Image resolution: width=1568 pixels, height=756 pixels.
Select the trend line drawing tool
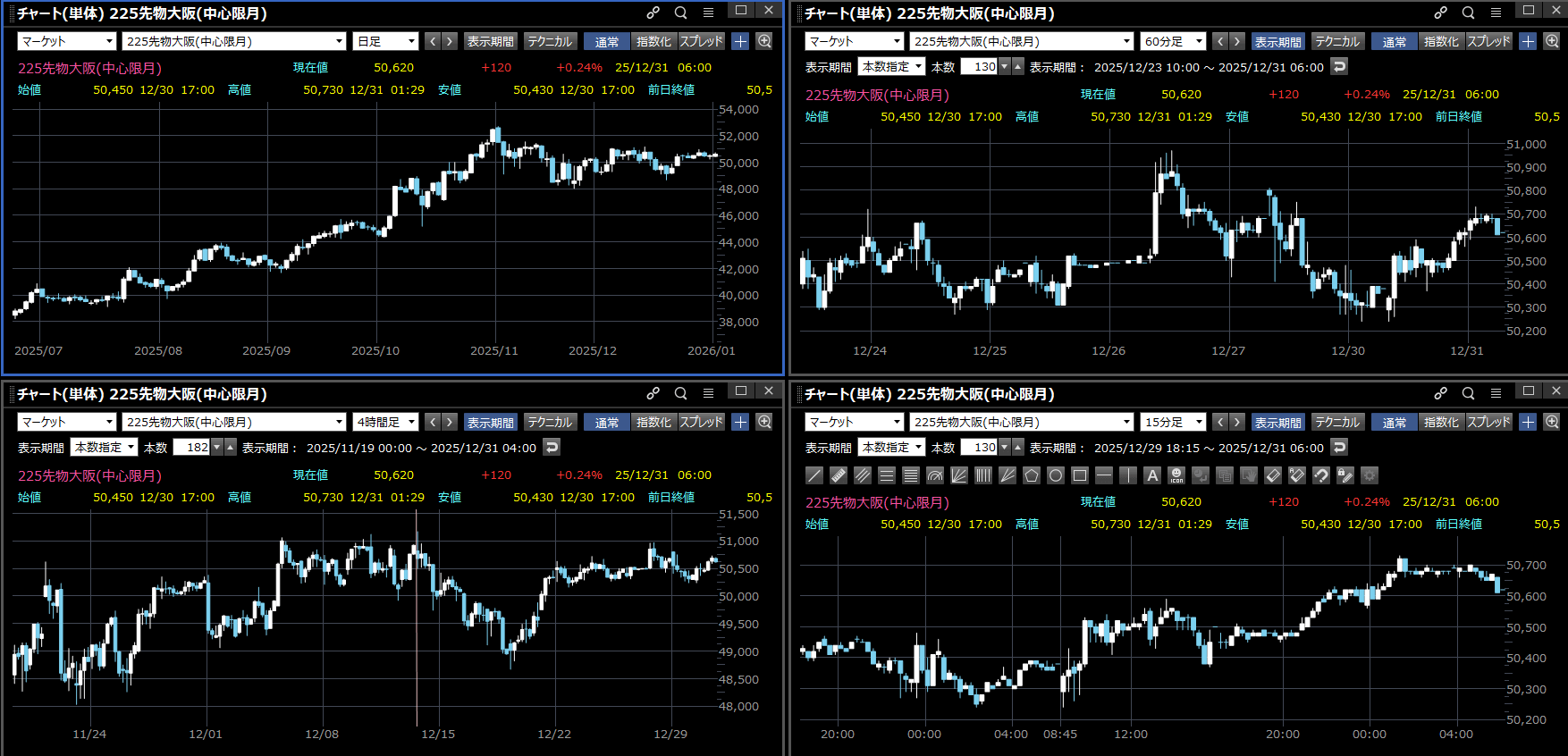coord(814,475)
